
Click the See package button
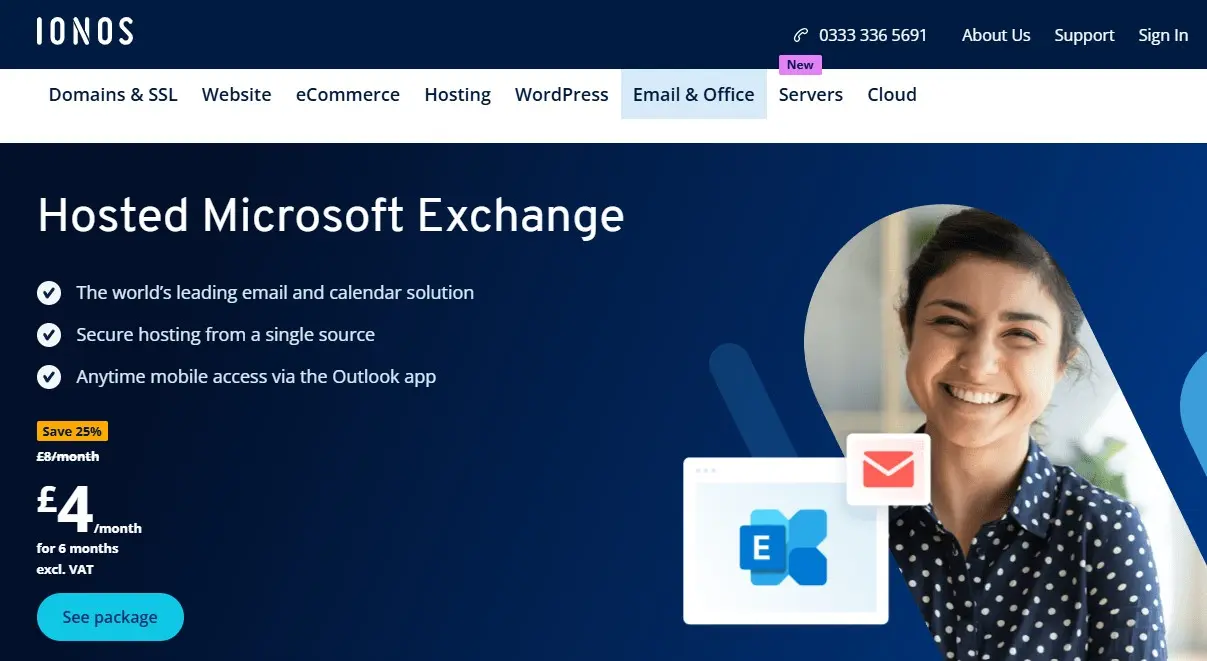pos(110,617)
